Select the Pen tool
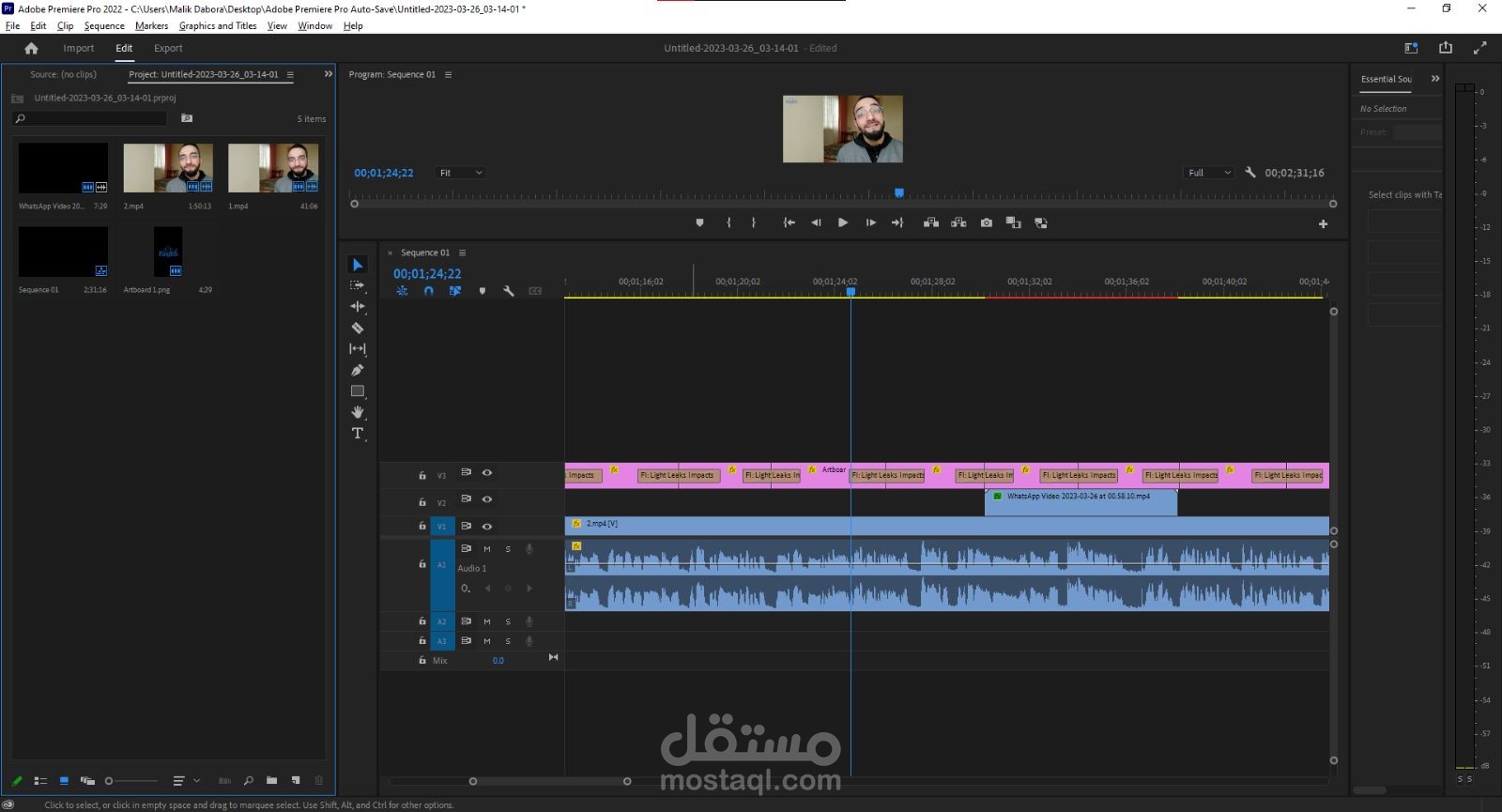The width and height of the screenshot is (1502, 812). pos(358,370)
